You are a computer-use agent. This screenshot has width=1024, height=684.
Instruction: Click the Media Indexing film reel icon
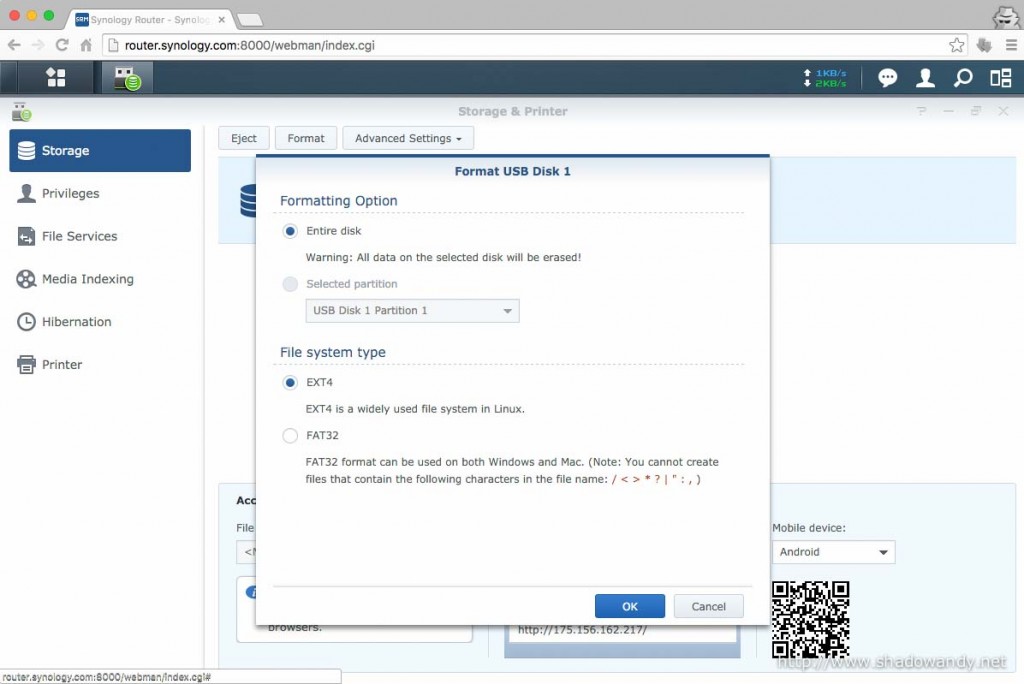tap(26, 279)
